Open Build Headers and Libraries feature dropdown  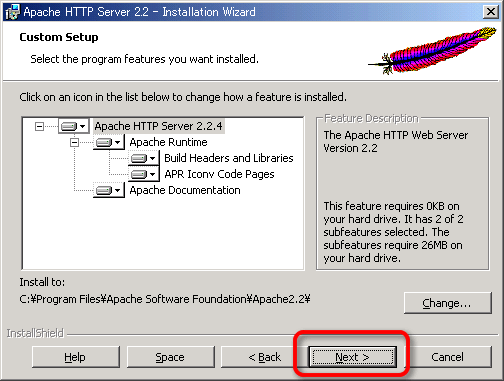tap(144, 158)
